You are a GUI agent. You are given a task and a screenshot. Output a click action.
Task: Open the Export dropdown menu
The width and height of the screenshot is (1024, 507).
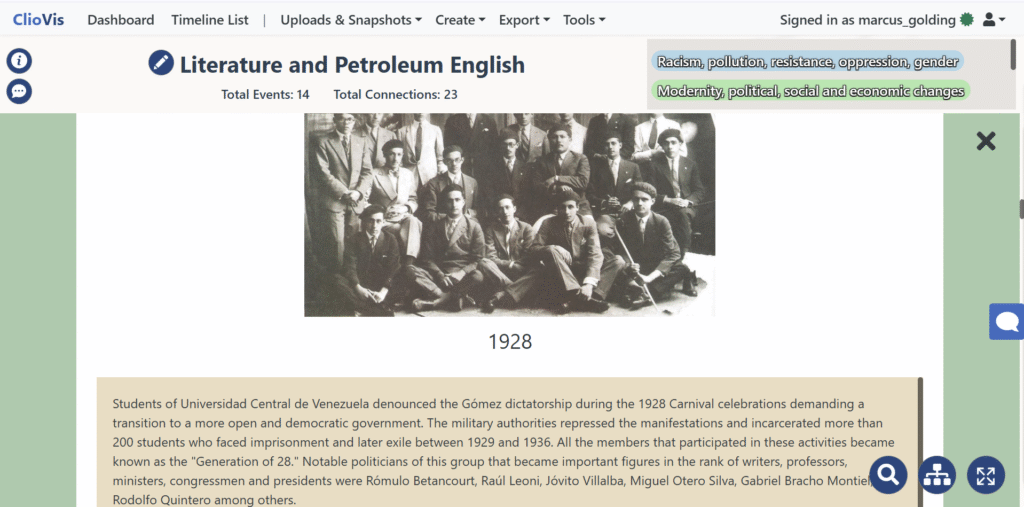(x=524, y=20)
